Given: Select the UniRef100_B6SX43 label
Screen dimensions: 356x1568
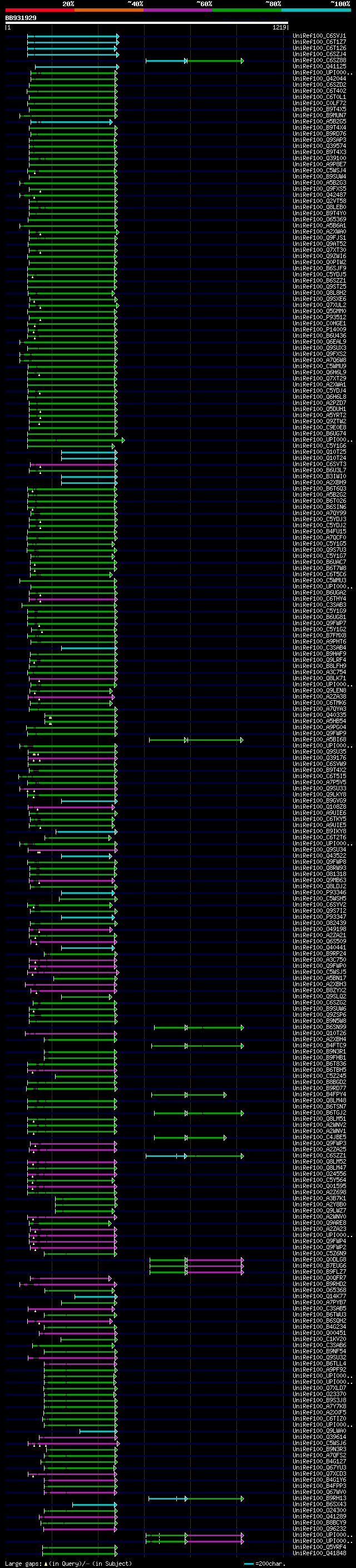Looking at the screenshot, I should click(319, 1504).
